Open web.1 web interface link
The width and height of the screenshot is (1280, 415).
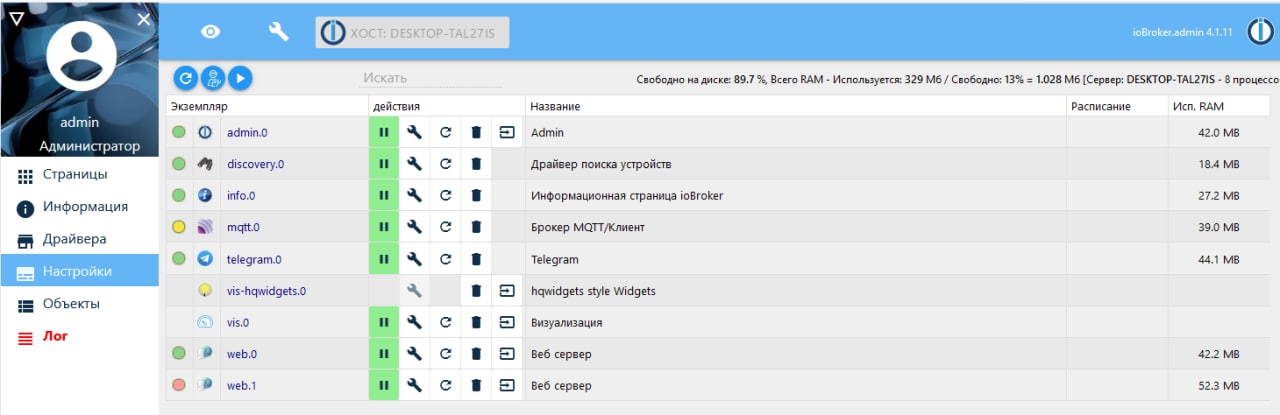pyautogui.click(x=507, y=385)
